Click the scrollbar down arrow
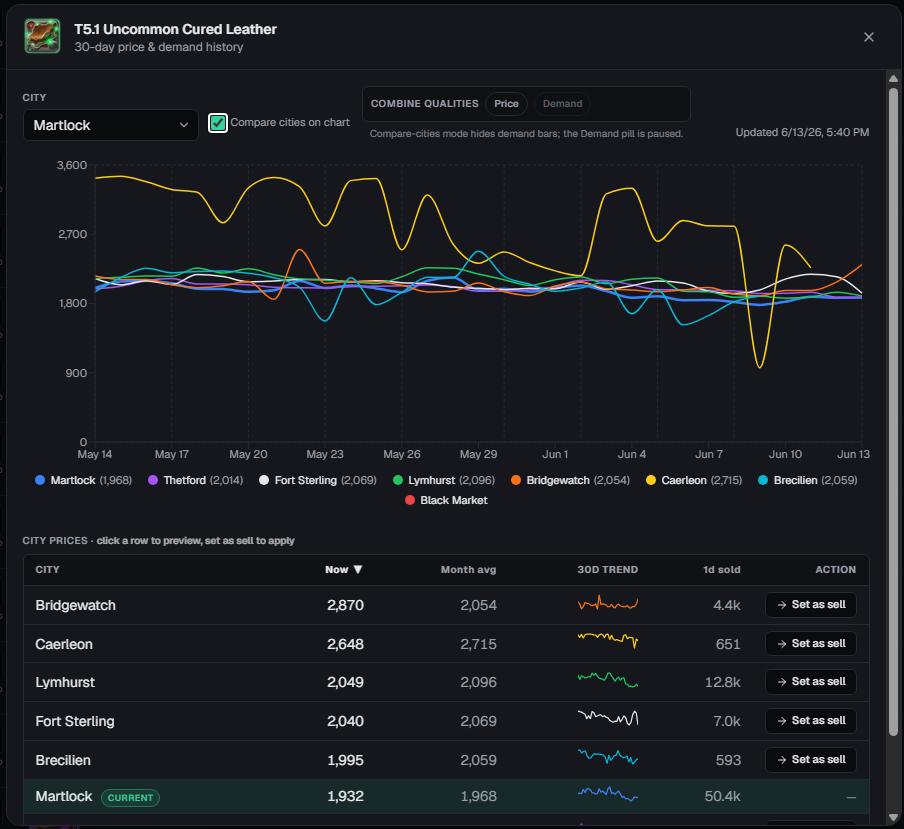Viewport: 904px width, 829px height. tap(893, 817)
